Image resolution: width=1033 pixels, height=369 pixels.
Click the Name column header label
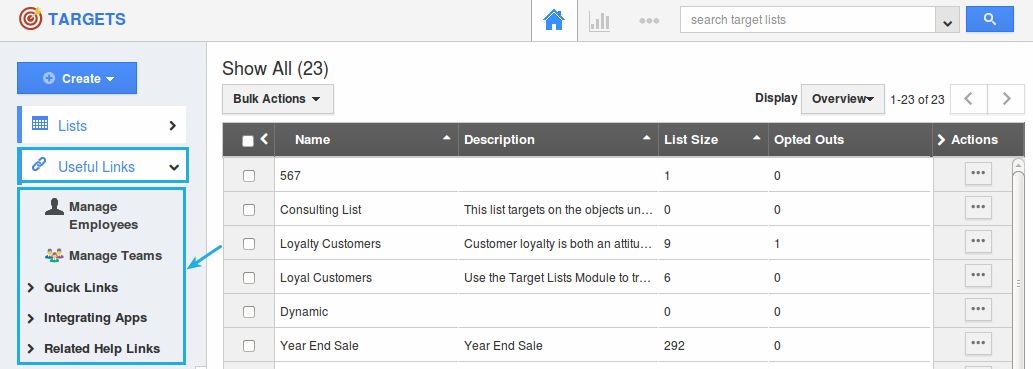(312, 140)
